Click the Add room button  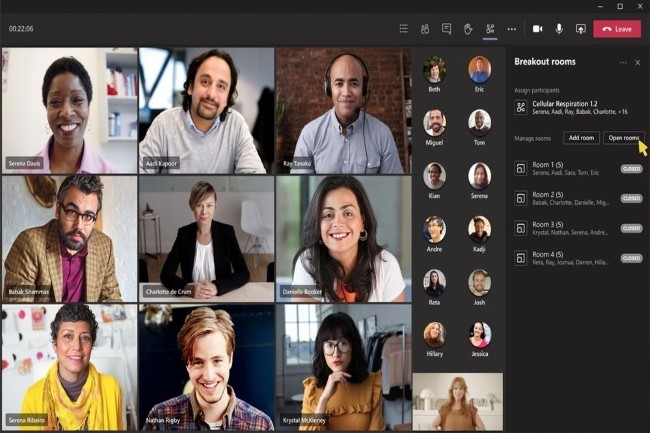[x=581, y=138]
